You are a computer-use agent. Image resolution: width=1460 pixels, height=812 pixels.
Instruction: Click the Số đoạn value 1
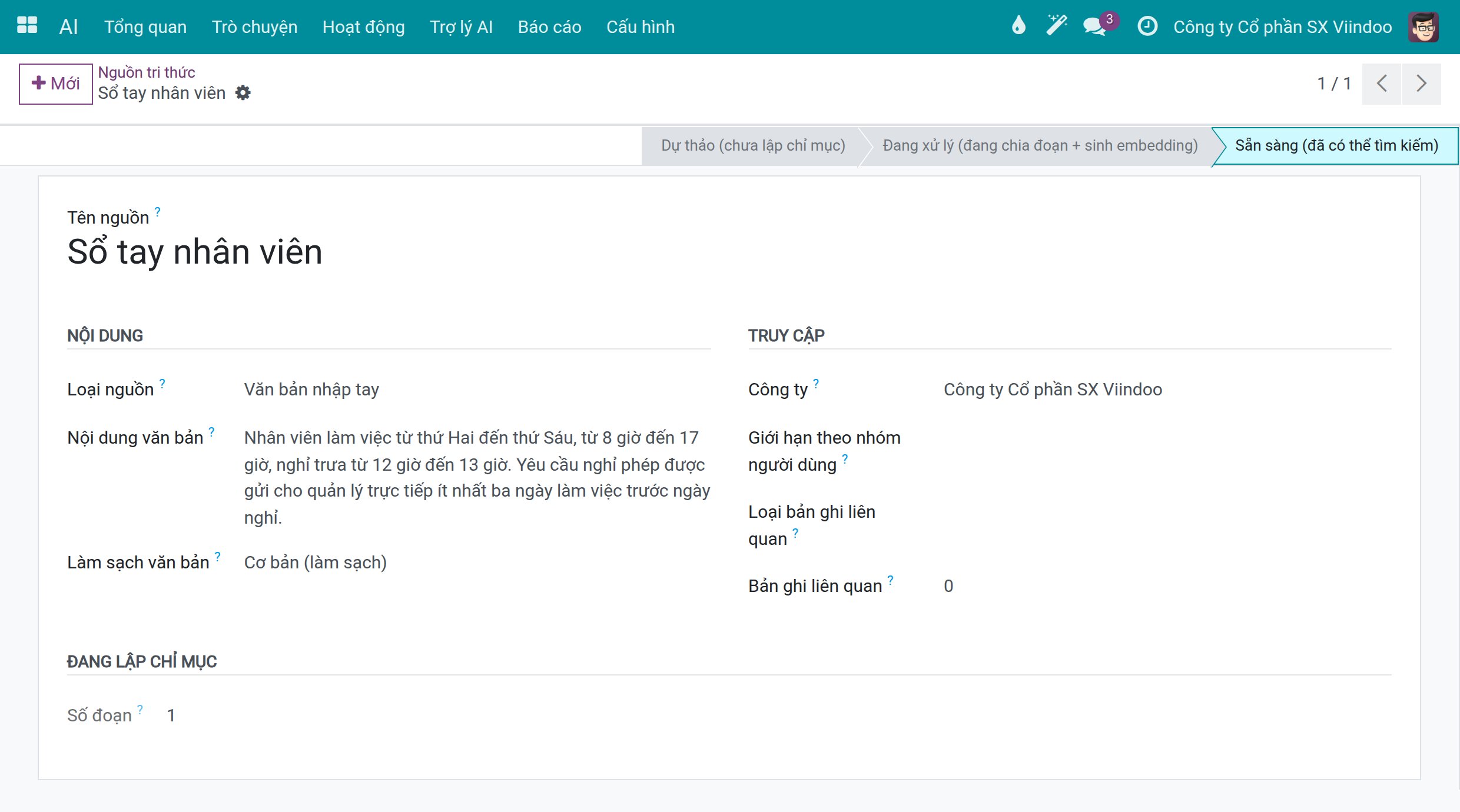click(171, 716)
